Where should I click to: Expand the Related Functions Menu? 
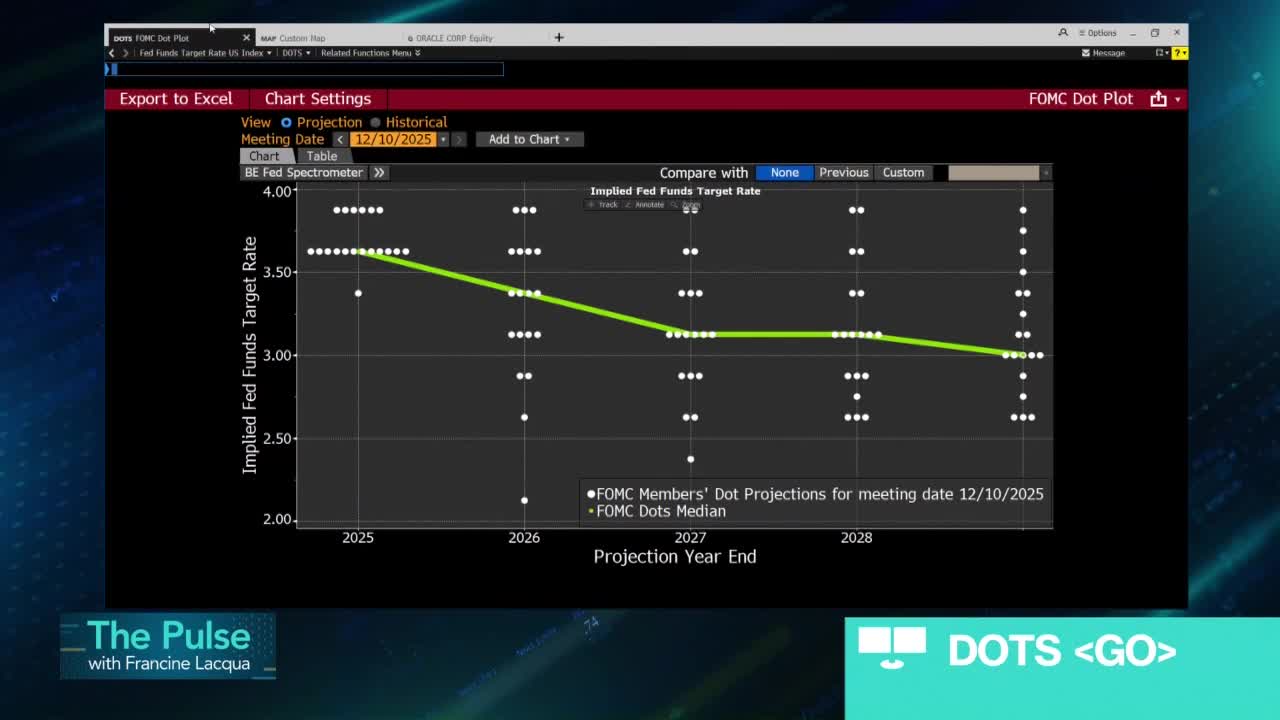click(370, 53)
